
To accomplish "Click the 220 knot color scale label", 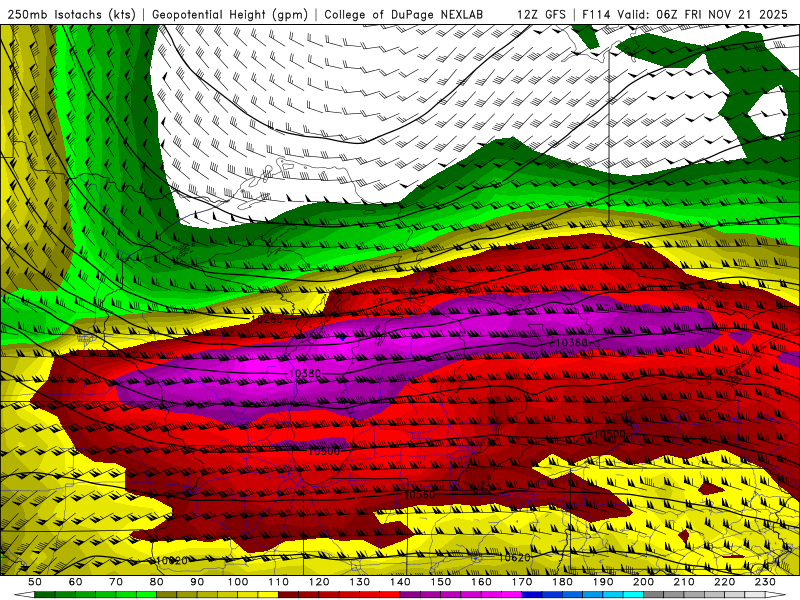I will click(724, 582).
